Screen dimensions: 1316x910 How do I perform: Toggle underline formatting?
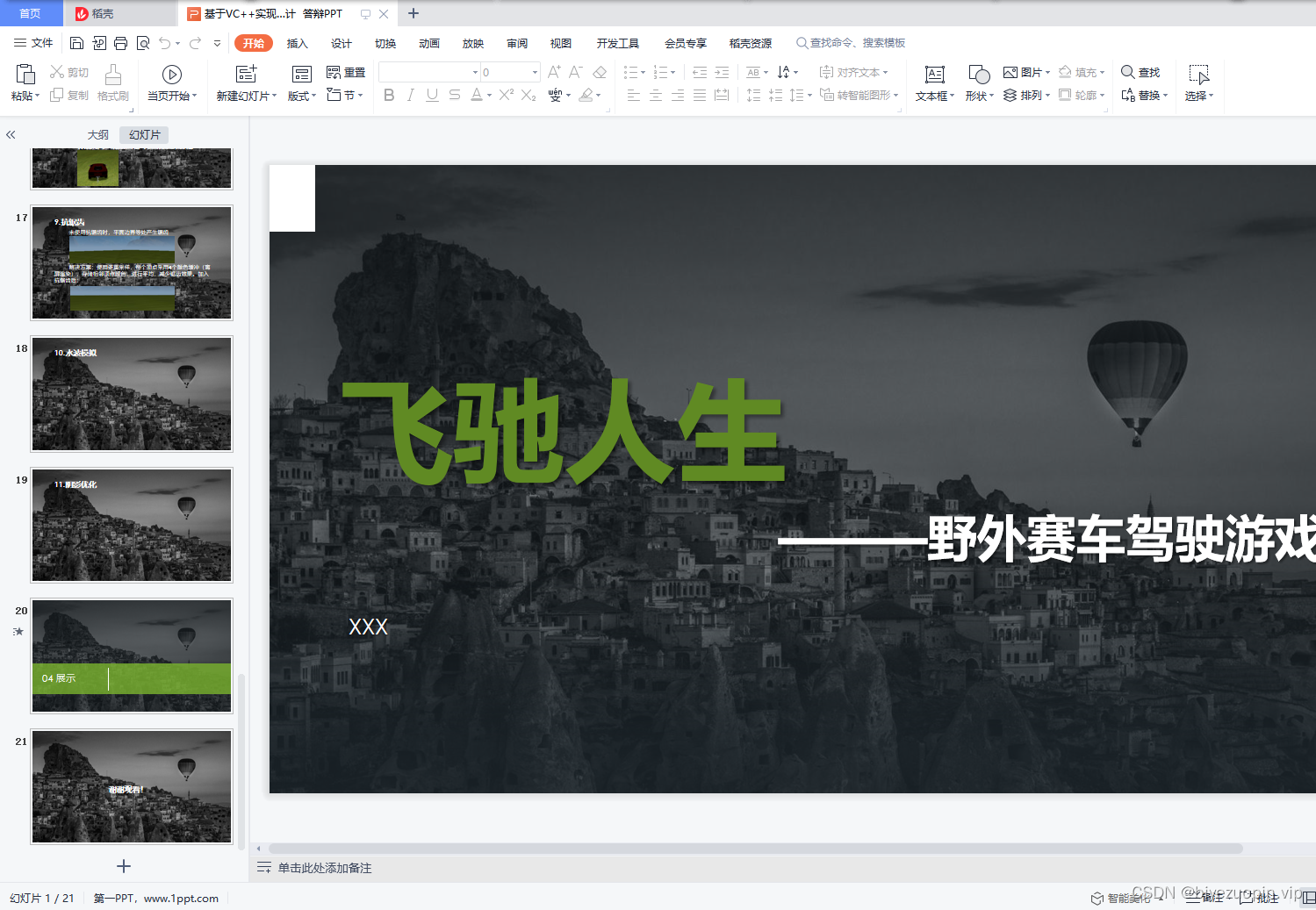[431, 95]
